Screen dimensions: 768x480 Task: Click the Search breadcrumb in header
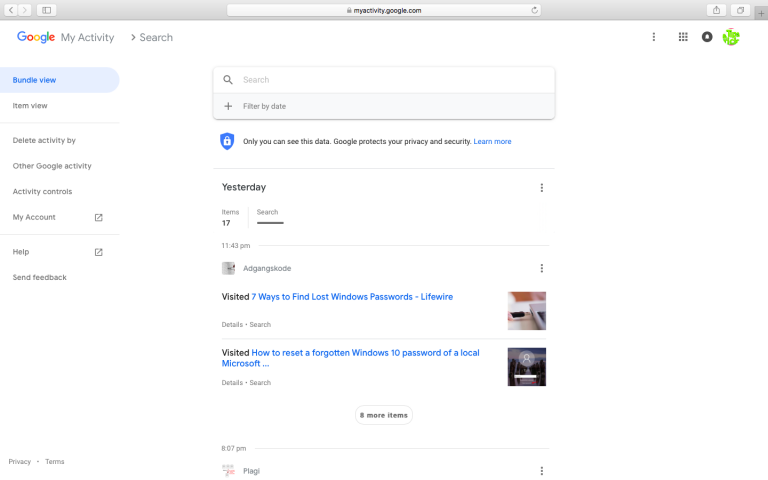156,37
